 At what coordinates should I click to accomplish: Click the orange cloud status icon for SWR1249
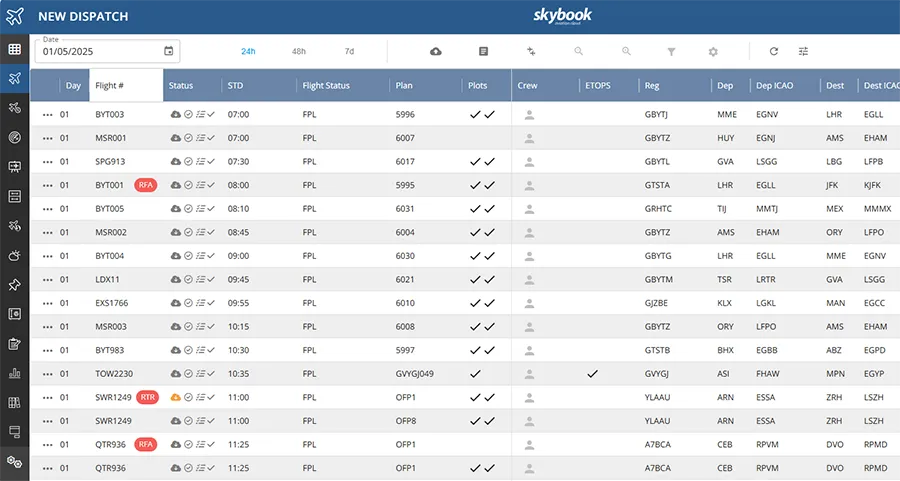[176, 397]
